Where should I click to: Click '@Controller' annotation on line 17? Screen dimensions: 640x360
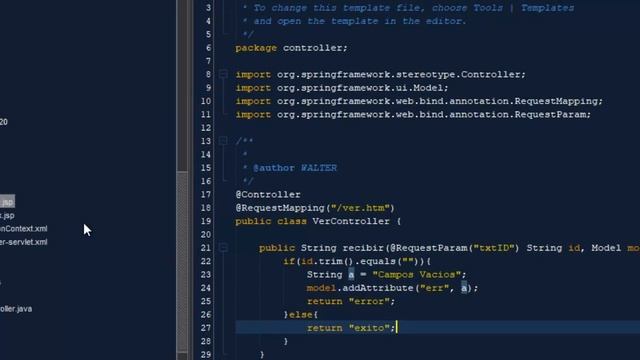click(268, 195)
